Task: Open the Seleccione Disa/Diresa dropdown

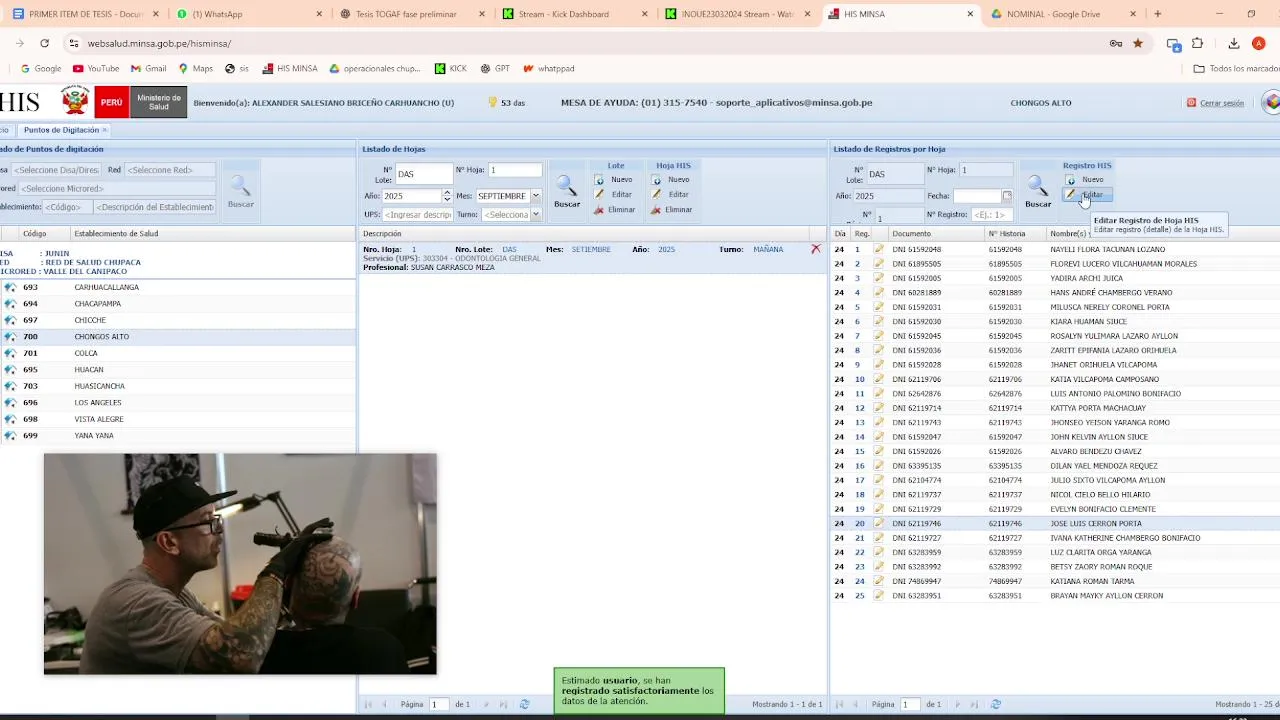Action: point(55,170)
